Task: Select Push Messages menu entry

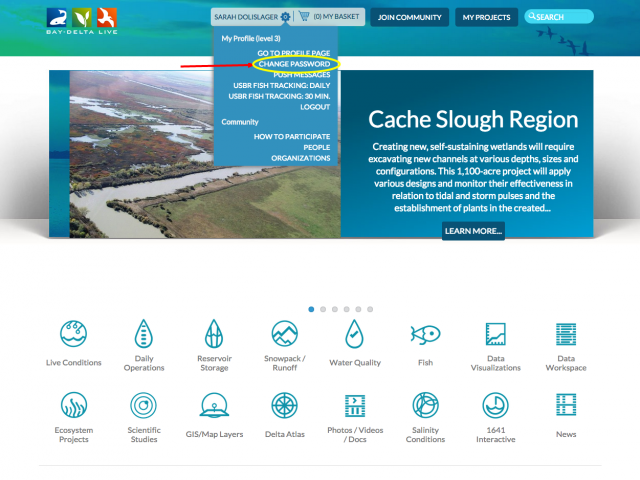Action: (x=302, y=75)
